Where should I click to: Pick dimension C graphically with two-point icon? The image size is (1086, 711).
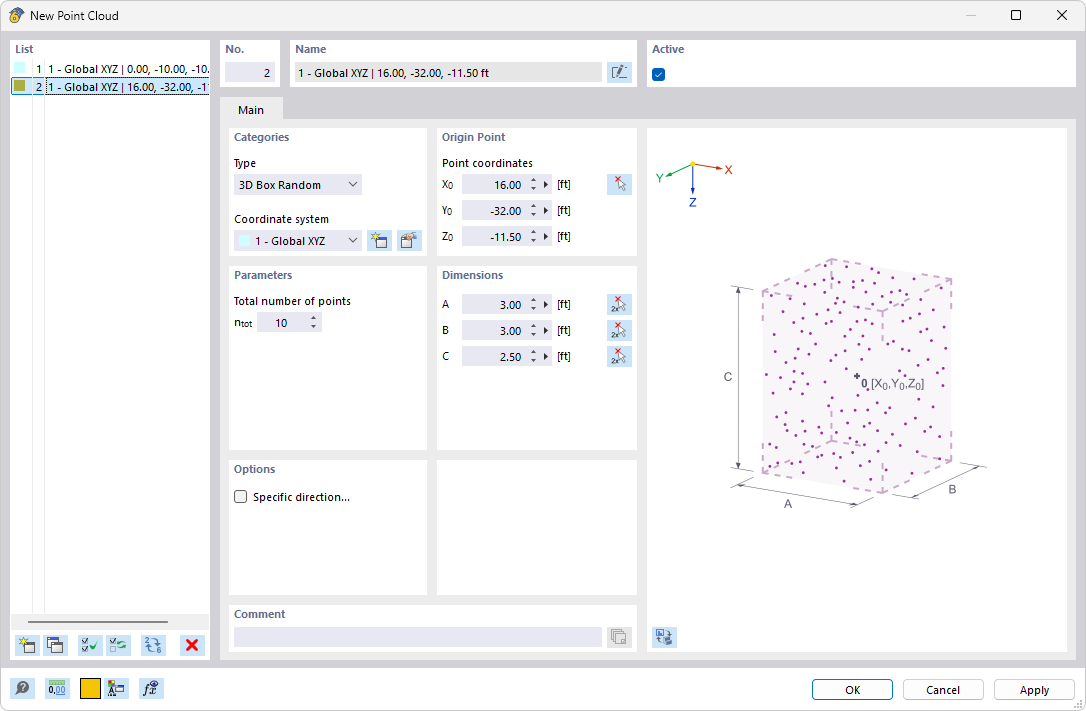tap(619, 357)
